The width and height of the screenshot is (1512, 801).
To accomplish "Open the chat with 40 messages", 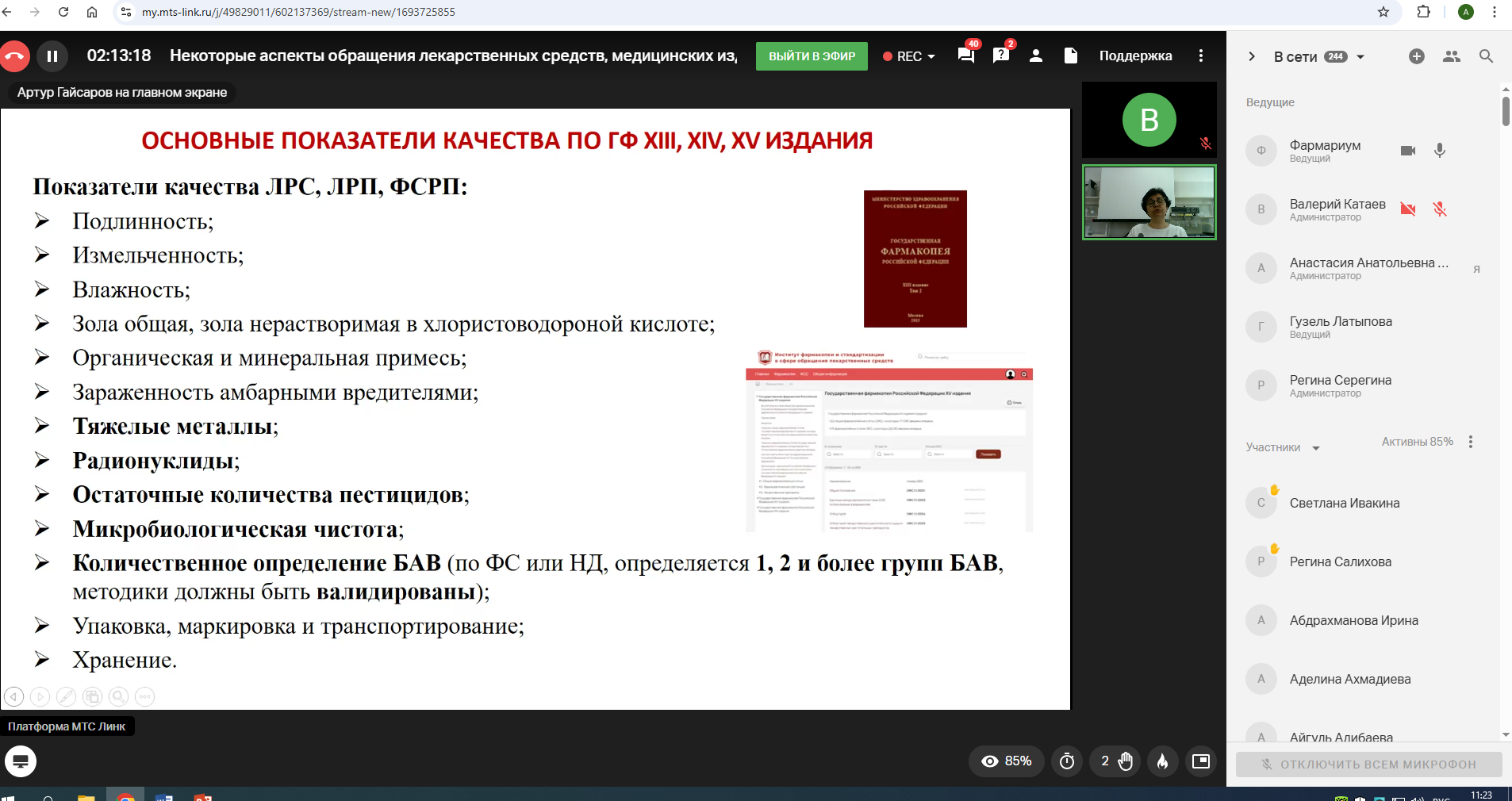I will 966,55.
